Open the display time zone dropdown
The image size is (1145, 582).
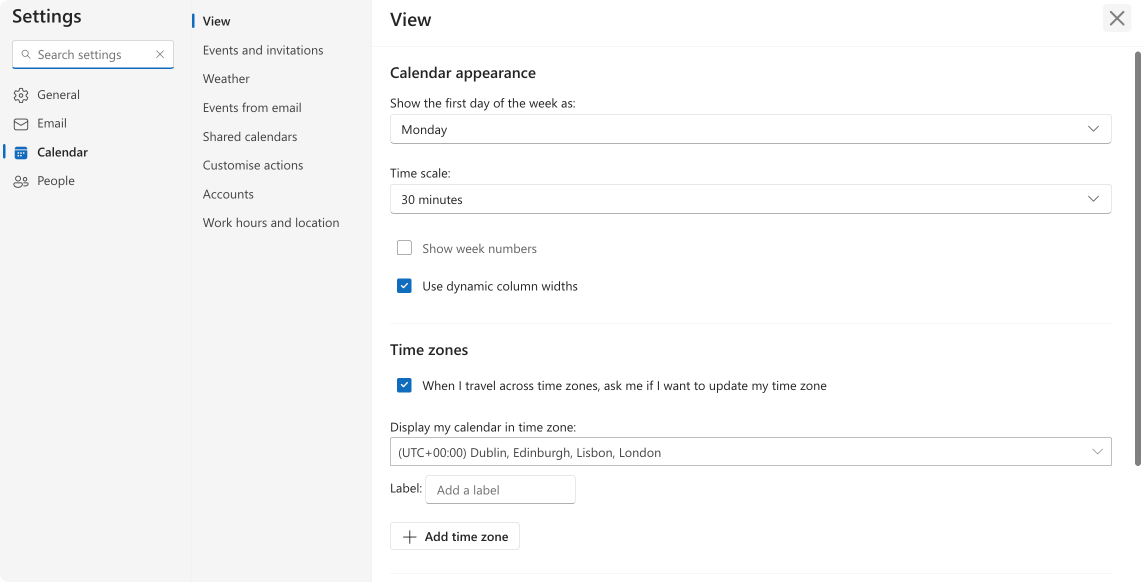pos(751,452)
